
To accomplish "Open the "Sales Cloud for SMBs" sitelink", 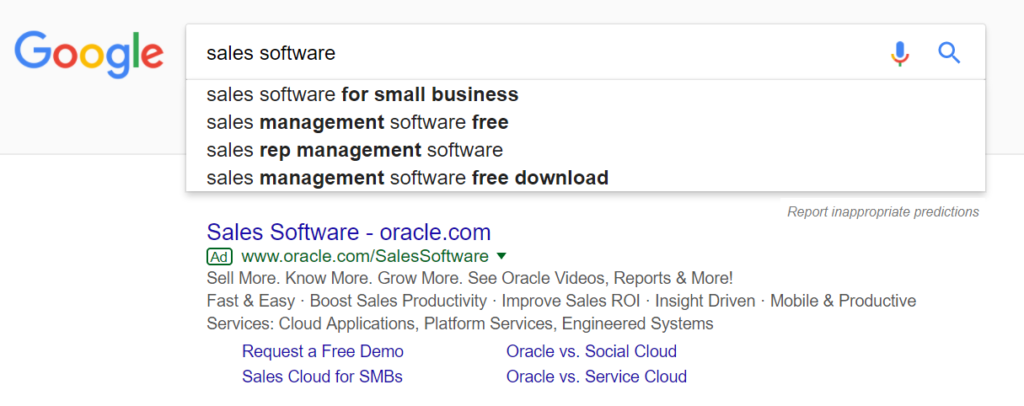I will coord(322,377).
